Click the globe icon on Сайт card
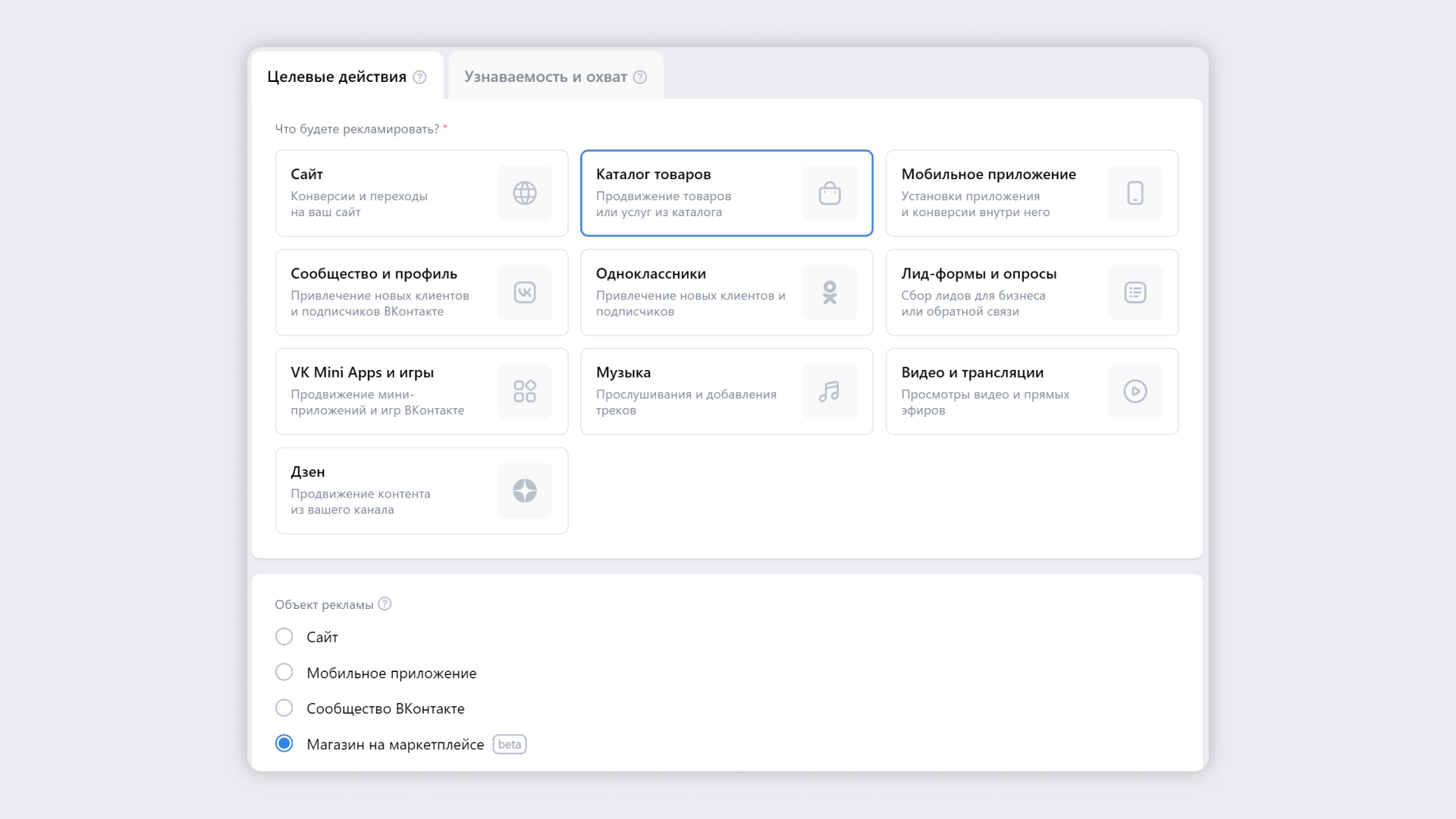Viewport: 1456px width, 819px height. click(525, 193)
